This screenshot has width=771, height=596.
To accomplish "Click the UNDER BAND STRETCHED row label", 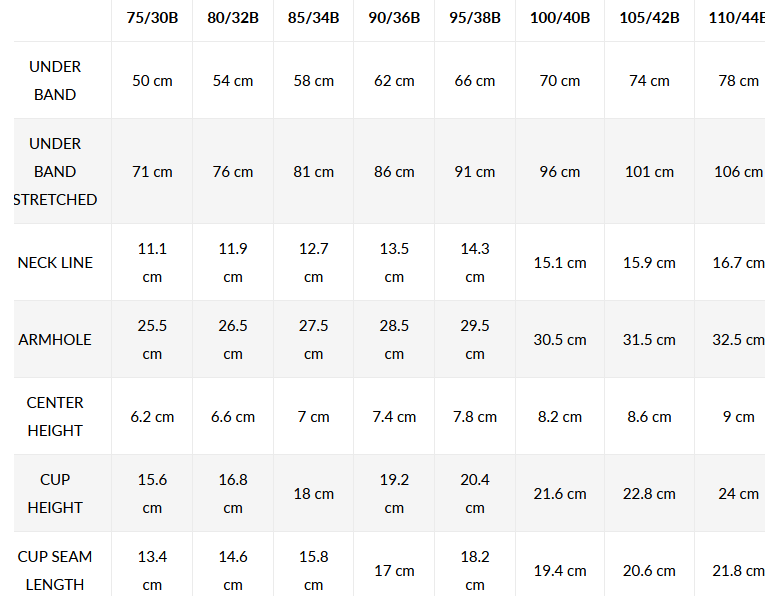I will [x=55, y=172].
